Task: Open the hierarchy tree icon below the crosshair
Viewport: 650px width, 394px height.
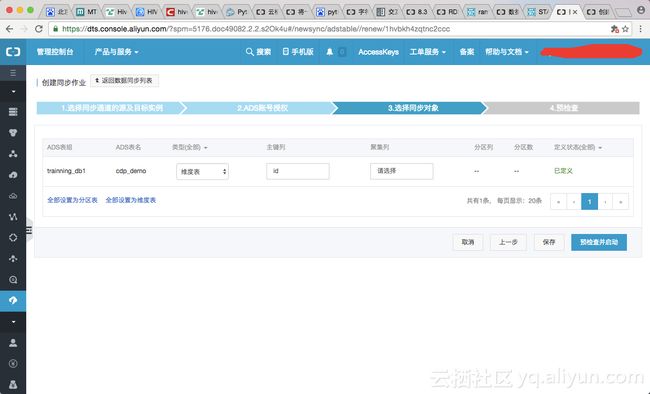Action: 13,258
